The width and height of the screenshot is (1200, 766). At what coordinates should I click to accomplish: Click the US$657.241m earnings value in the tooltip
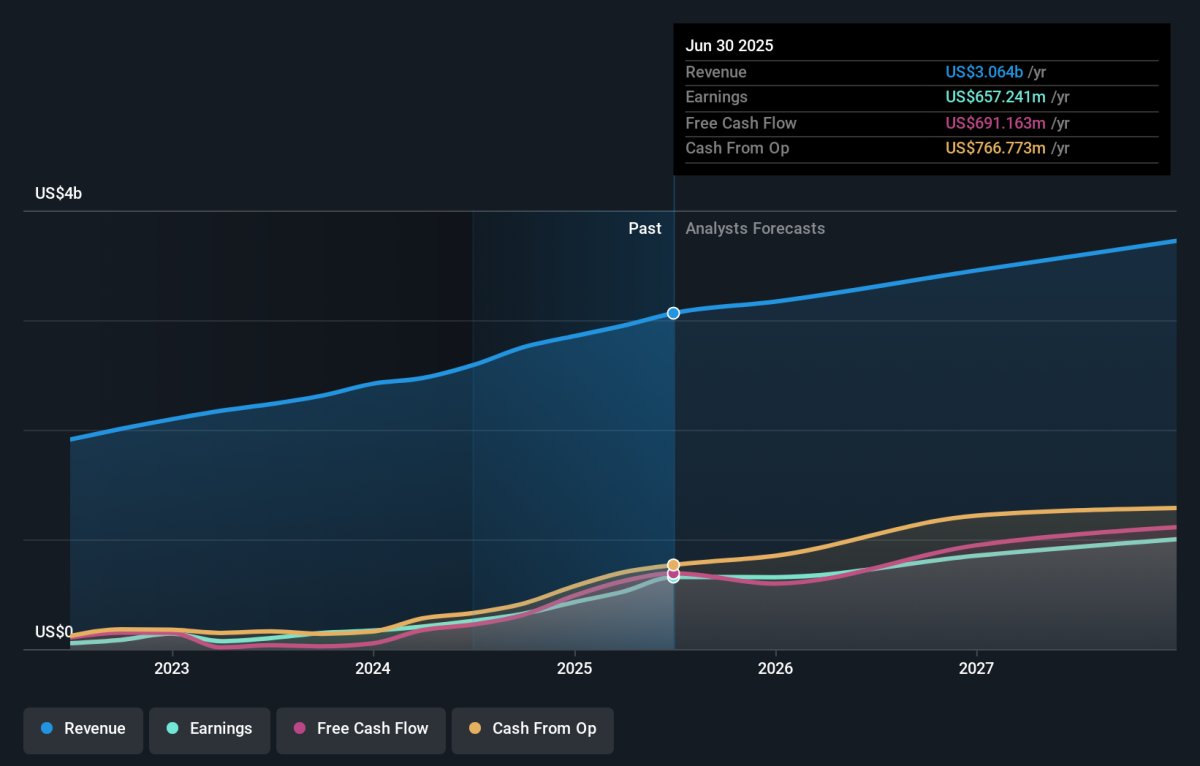point(995,97)
